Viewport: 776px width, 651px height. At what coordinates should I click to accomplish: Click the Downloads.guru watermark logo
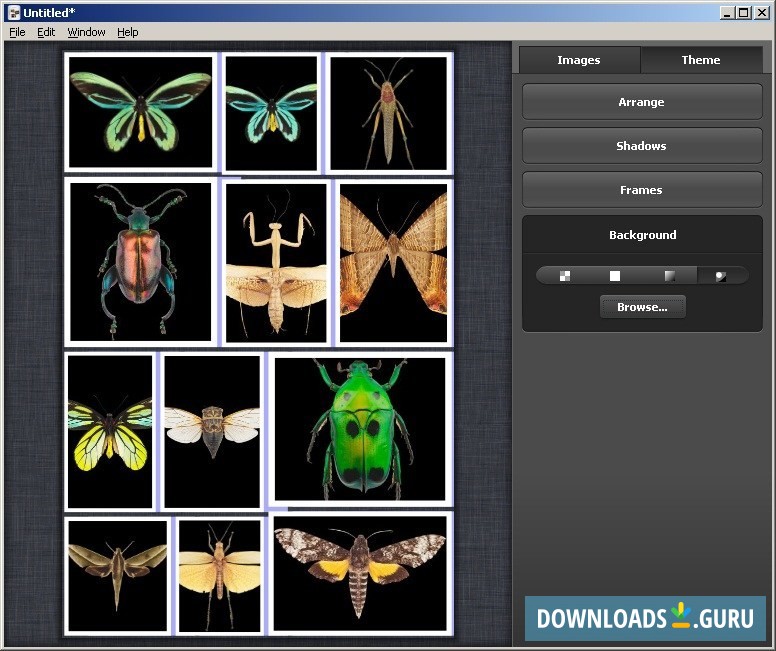(645, 618)
